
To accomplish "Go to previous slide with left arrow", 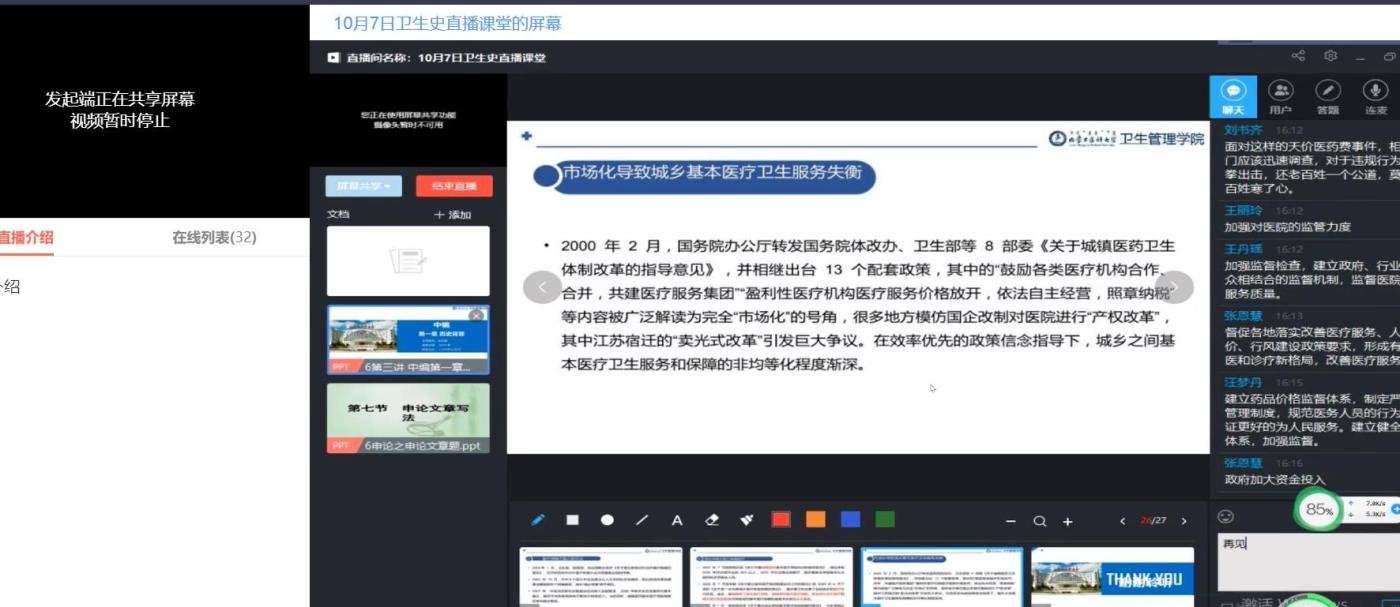I will [541, 288].
